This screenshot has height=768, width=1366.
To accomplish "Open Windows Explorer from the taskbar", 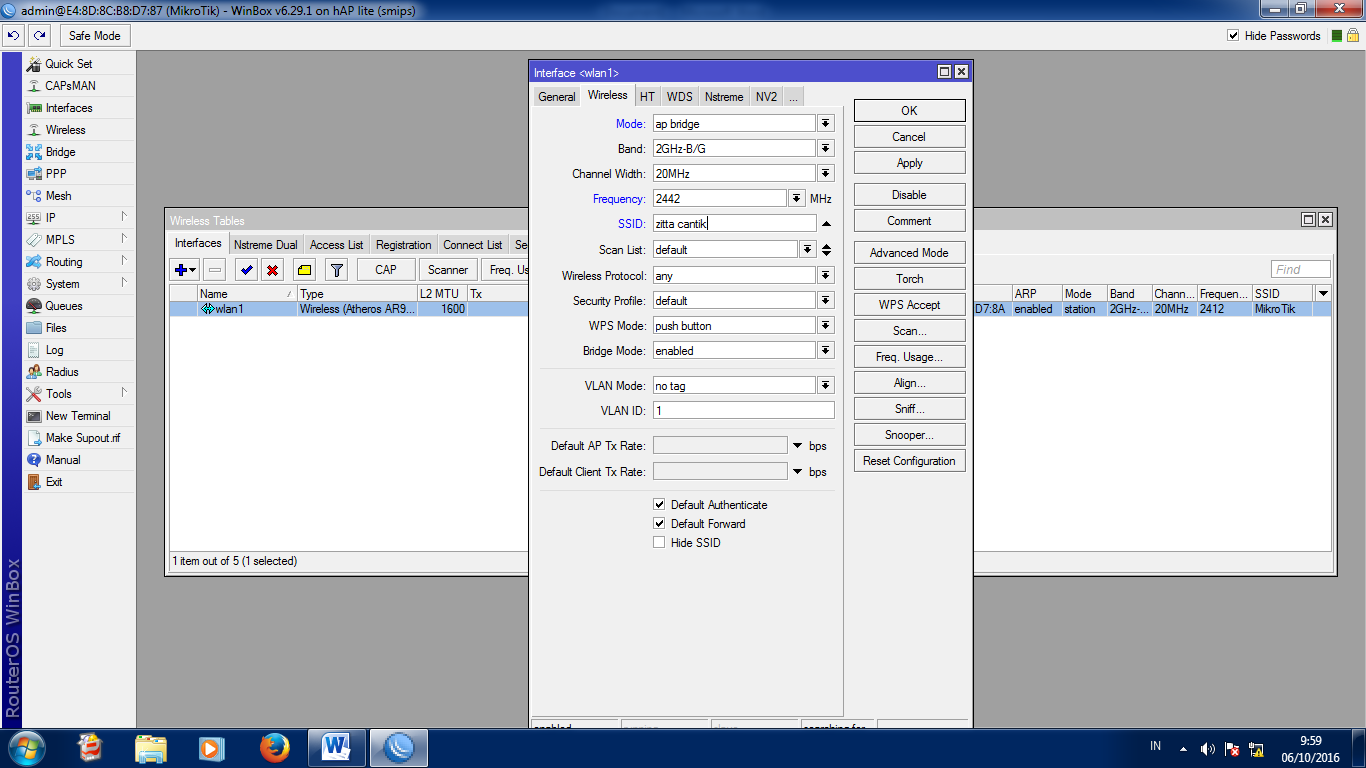I will point(151,748).
